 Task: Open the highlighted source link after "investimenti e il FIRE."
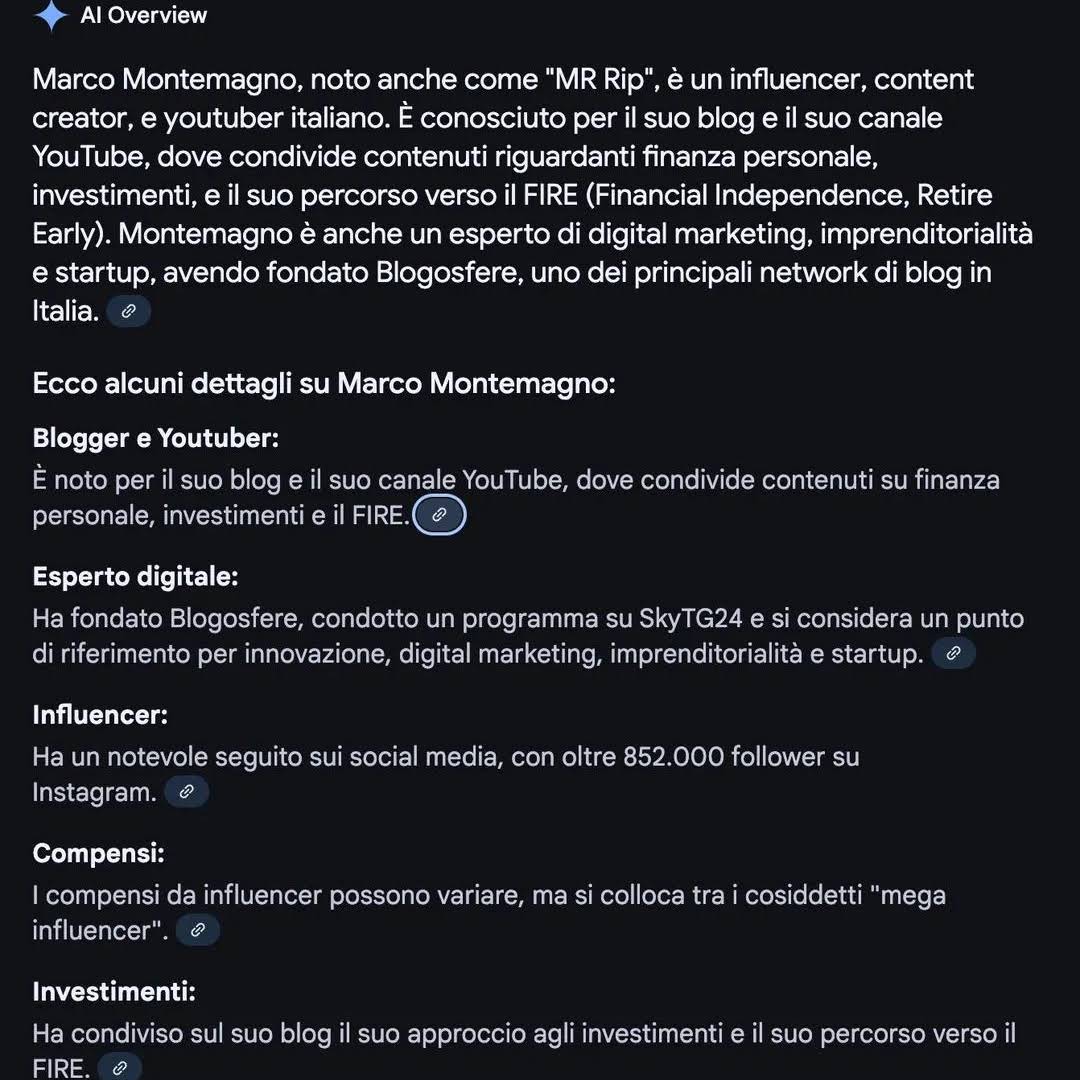pyautogui.click(x=439, y=515)
